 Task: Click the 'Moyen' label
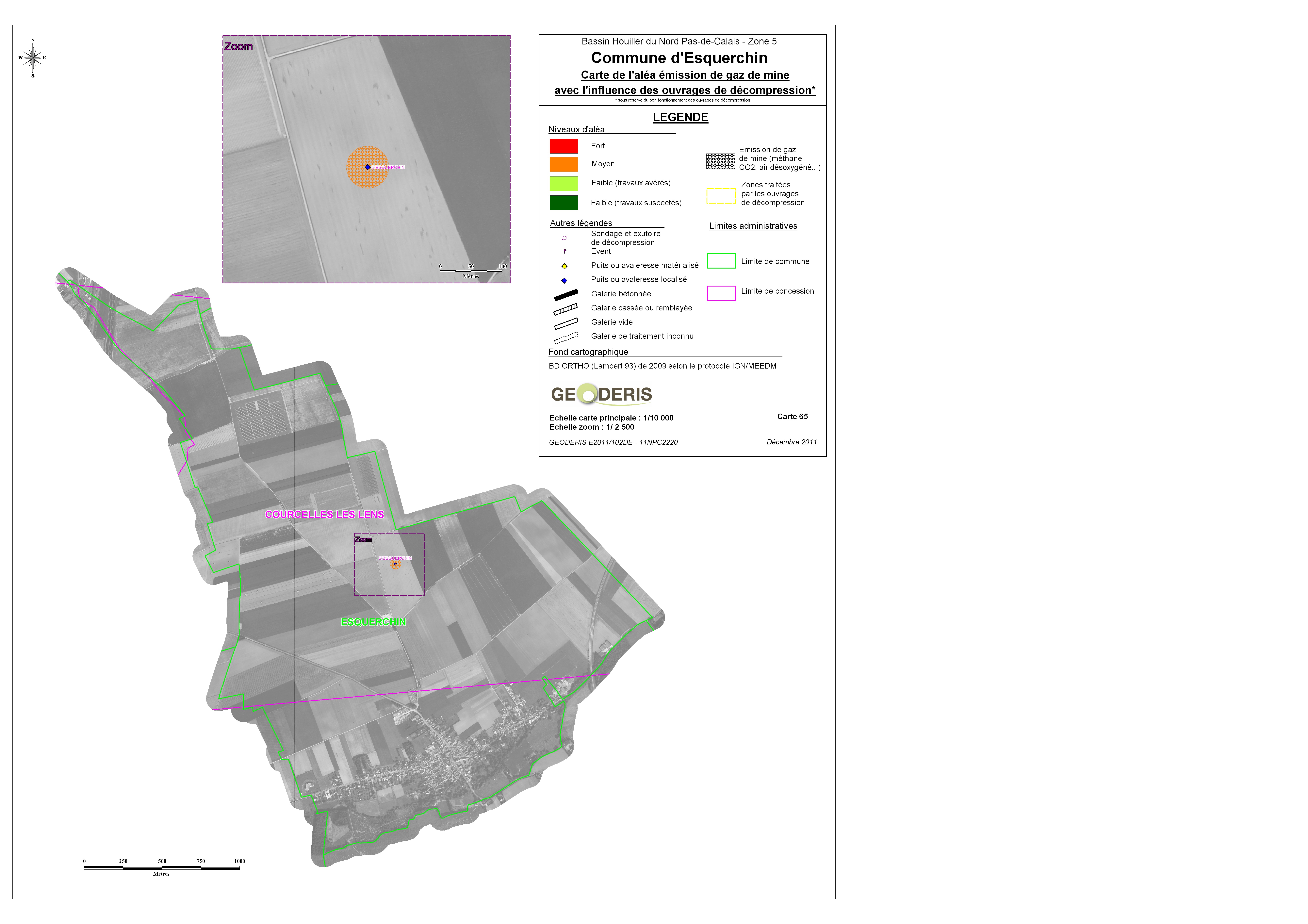click(x=603, y=164)
